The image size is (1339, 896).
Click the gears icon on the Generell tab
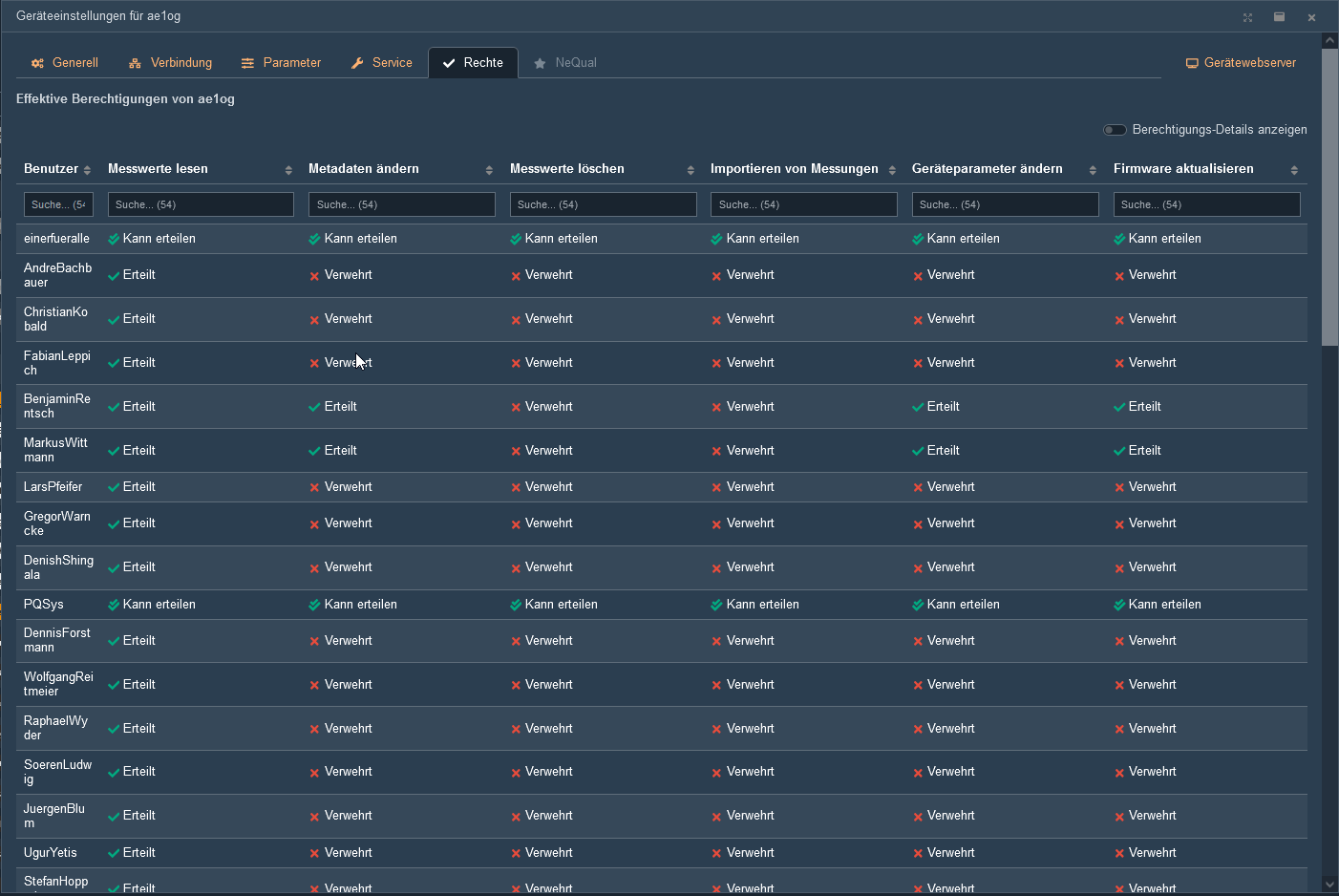(x=37, y=63)
